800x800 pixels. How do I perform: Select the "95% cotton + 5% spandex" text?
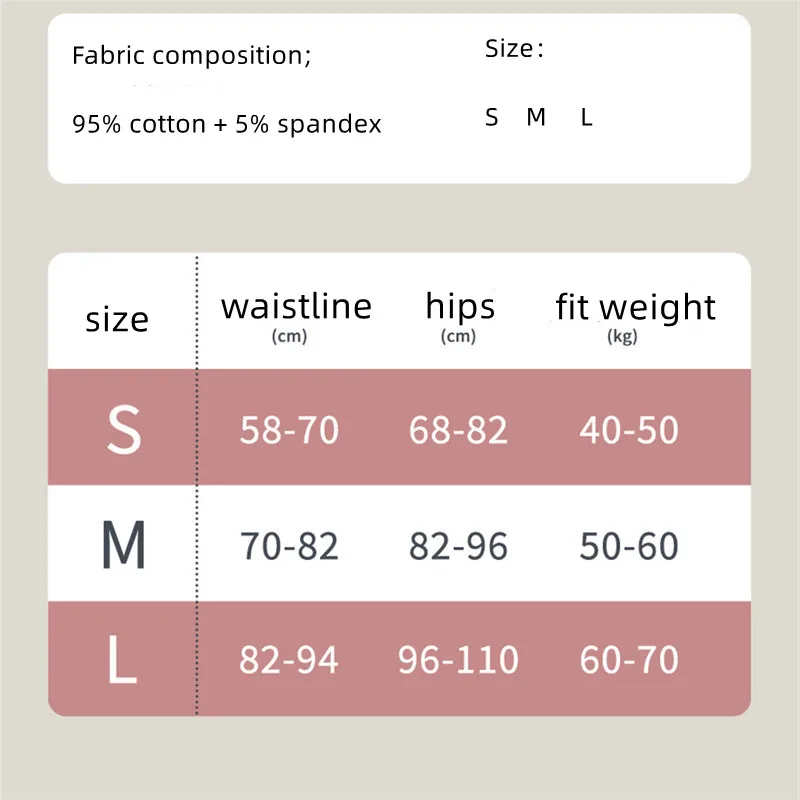(x=227, y=125)
